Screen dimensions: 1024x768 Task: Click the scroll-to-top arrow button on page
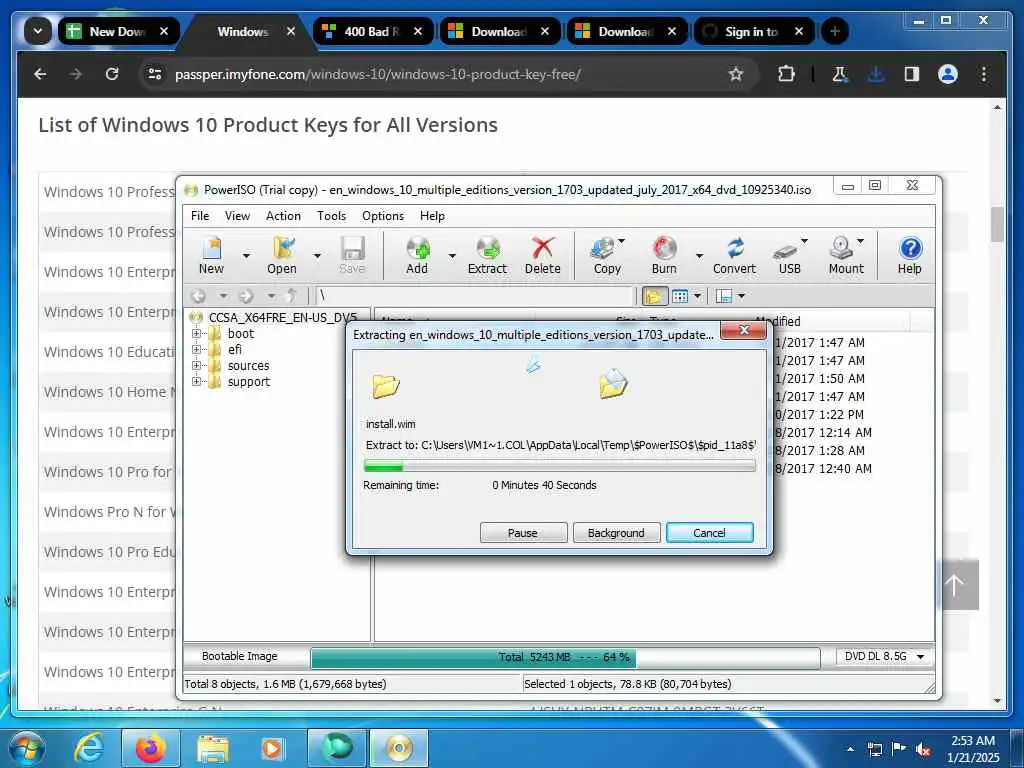point(955,585)
